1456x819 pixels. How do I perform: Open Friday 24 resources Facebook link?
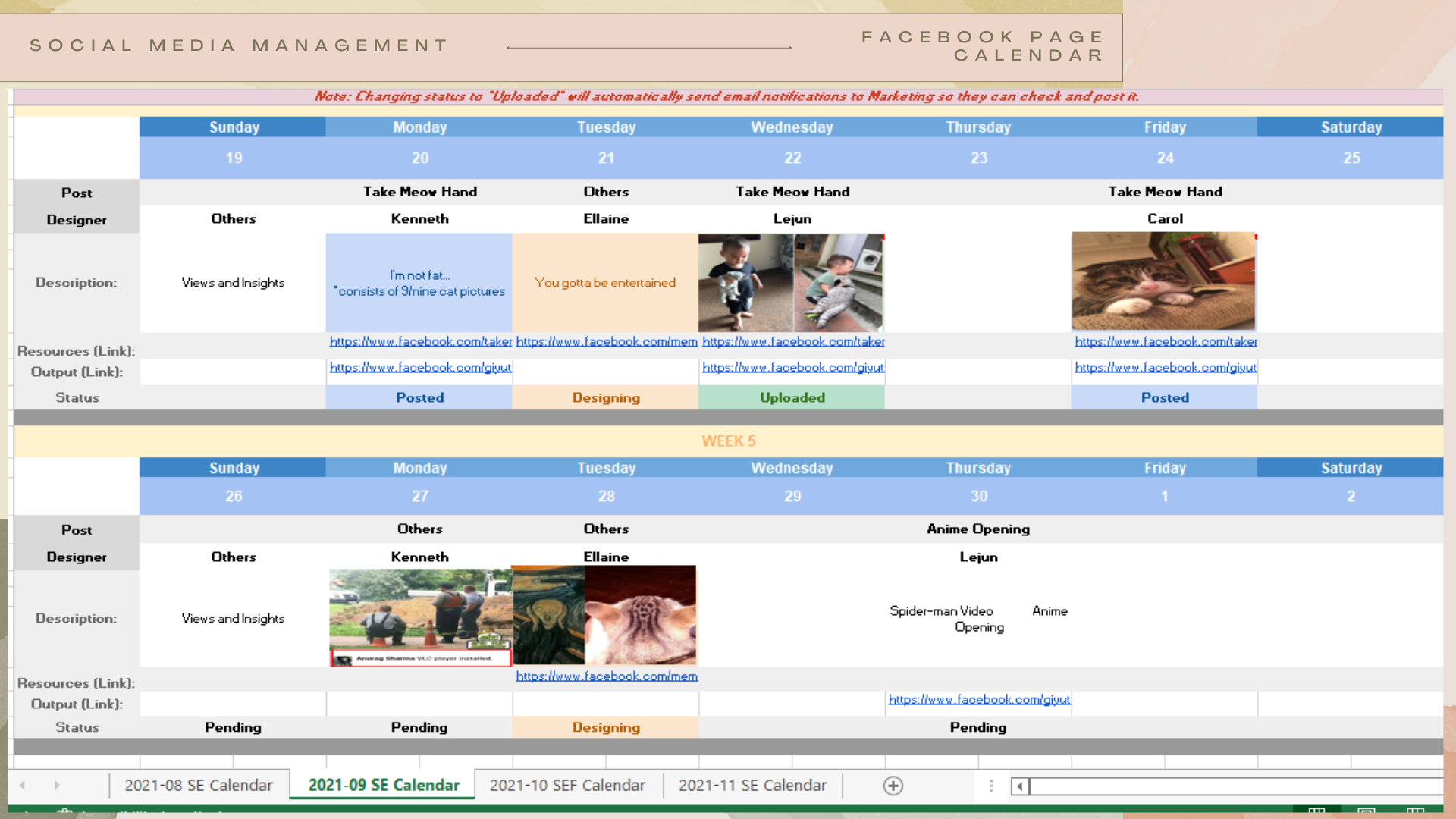(x=1166, y=341)
